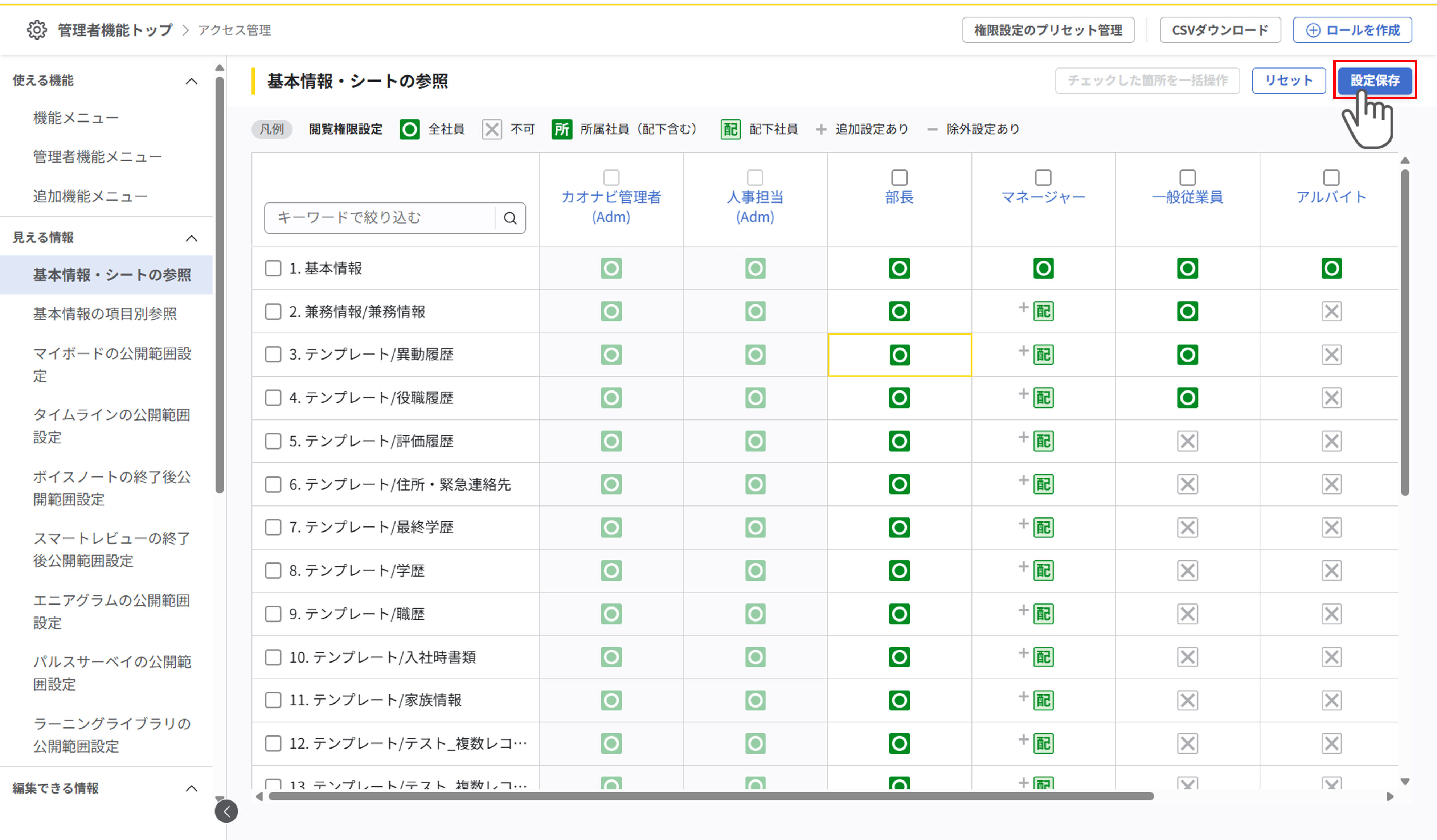Select ラーニングライブラリの公開範囲設定 in the sidebar
The height and width of the screenshot is (840, 1437).
coord(112,735)
